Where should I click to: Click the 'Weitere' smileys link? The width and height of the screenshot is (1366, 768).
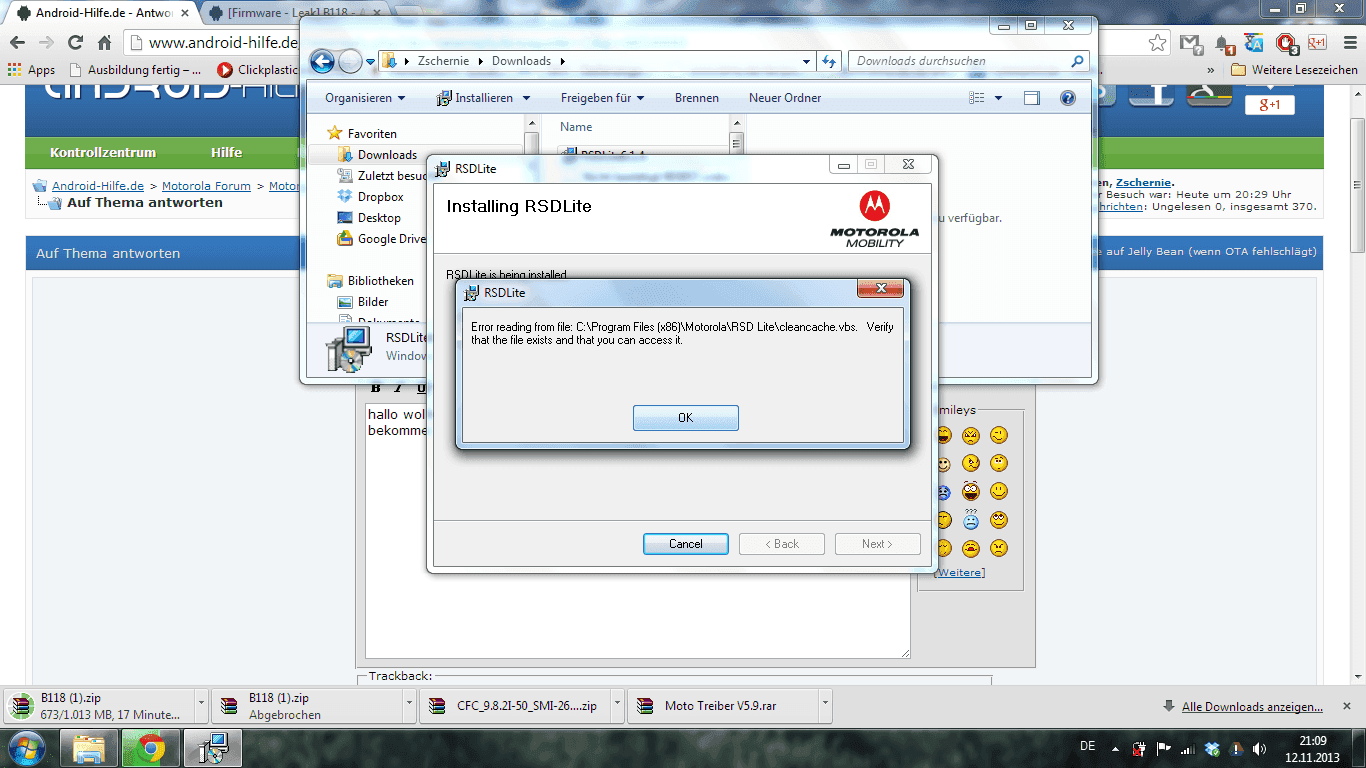[x=959, y=572]
